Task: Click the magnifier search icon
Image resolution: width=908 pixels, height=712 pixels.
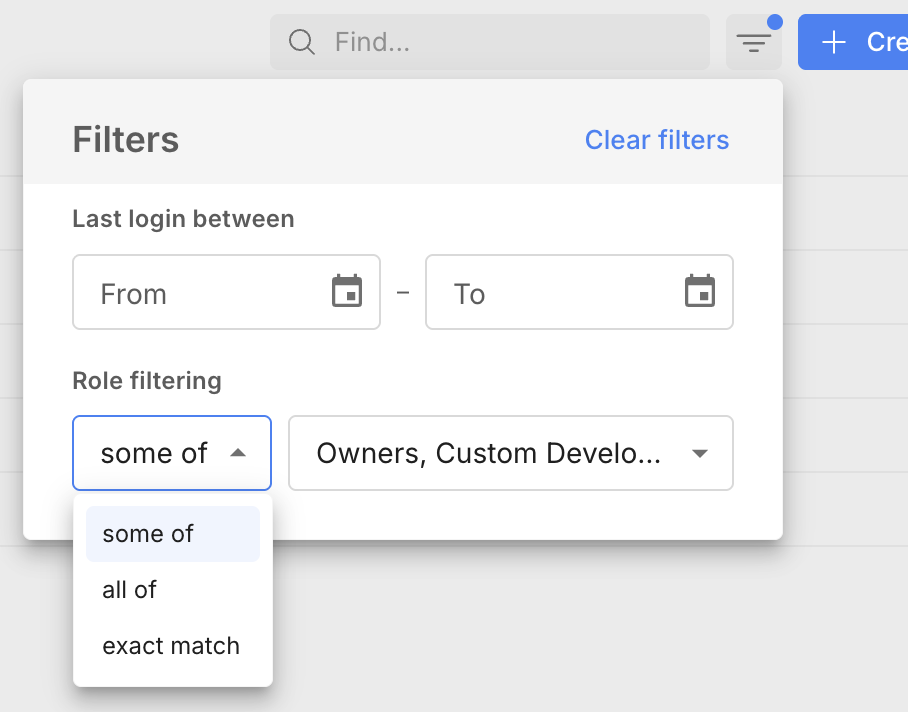Action: [x=301, y=42]
